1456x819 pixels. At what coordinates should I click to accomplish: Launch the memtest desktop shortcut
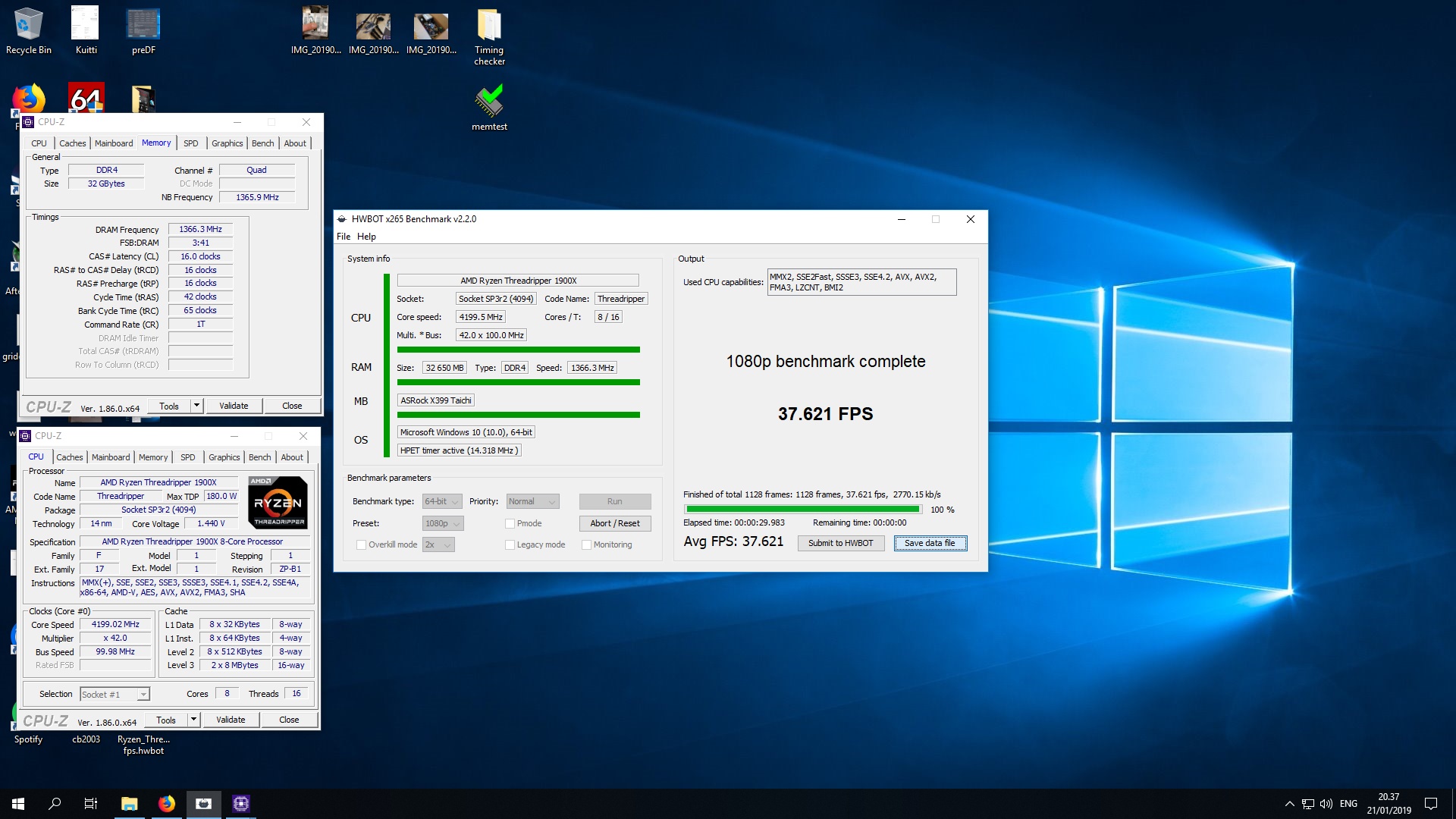489,108
